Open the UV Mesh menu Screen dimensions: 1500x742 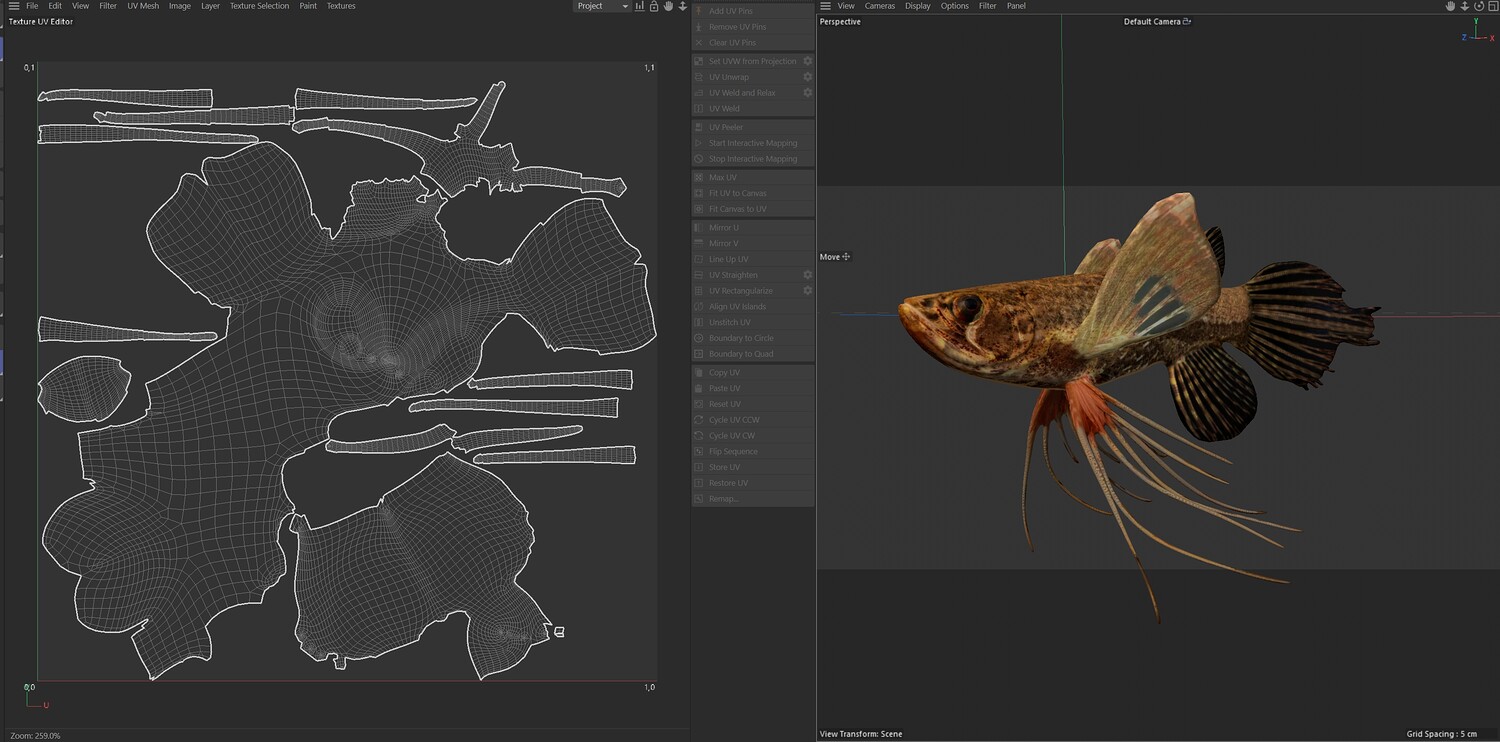pyautogui.click(x=143, y=6)
